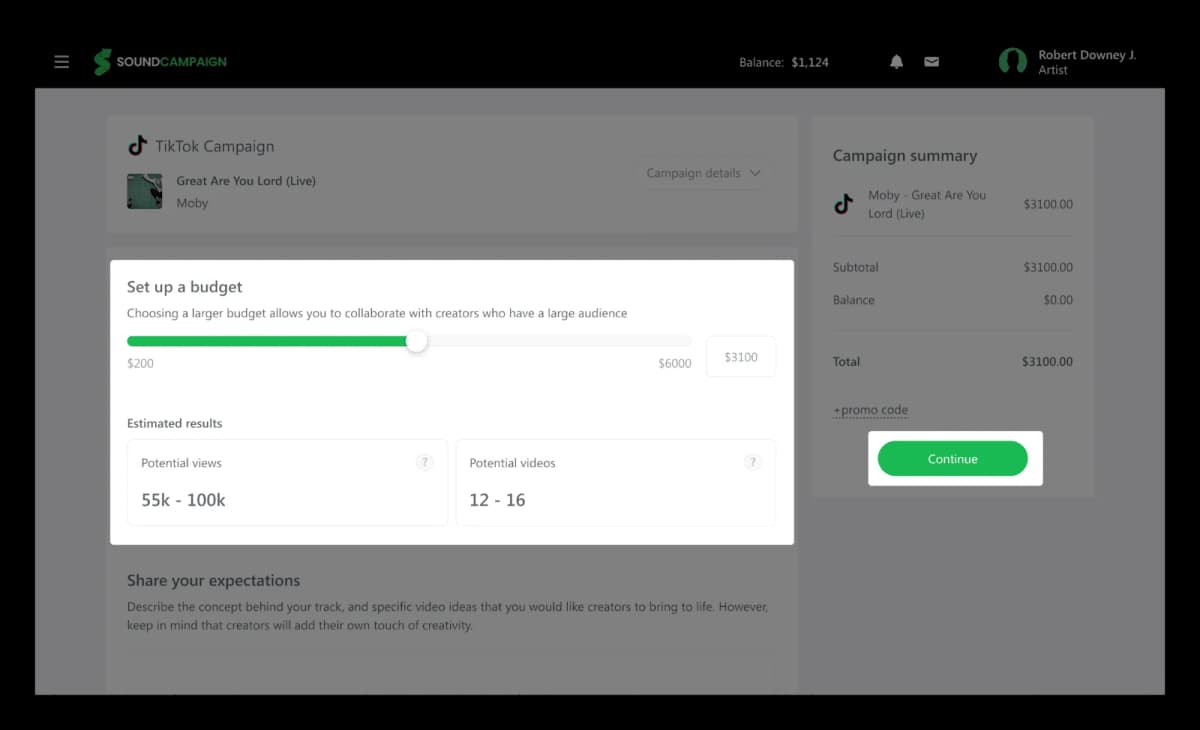The image size is (1200, 730).
Task: Click the Estimated results label
Action: point(175,423)
